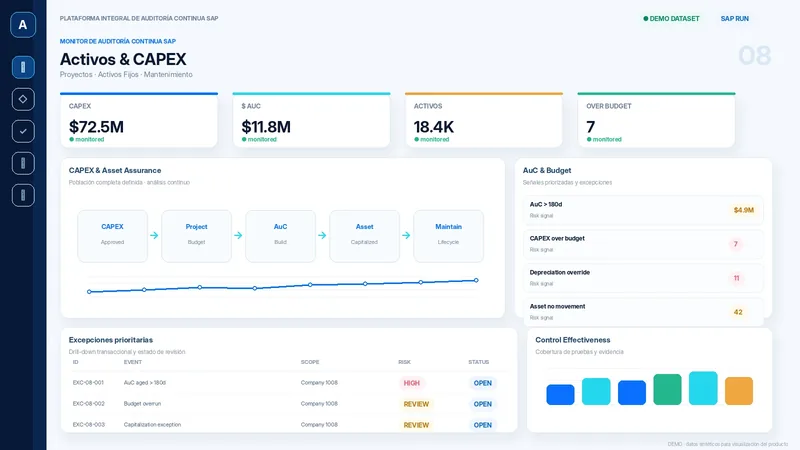Viewport: 800px width, 450px height.
Task: Click the 'Budget overrun' event
Action: (x=142, y=404)
